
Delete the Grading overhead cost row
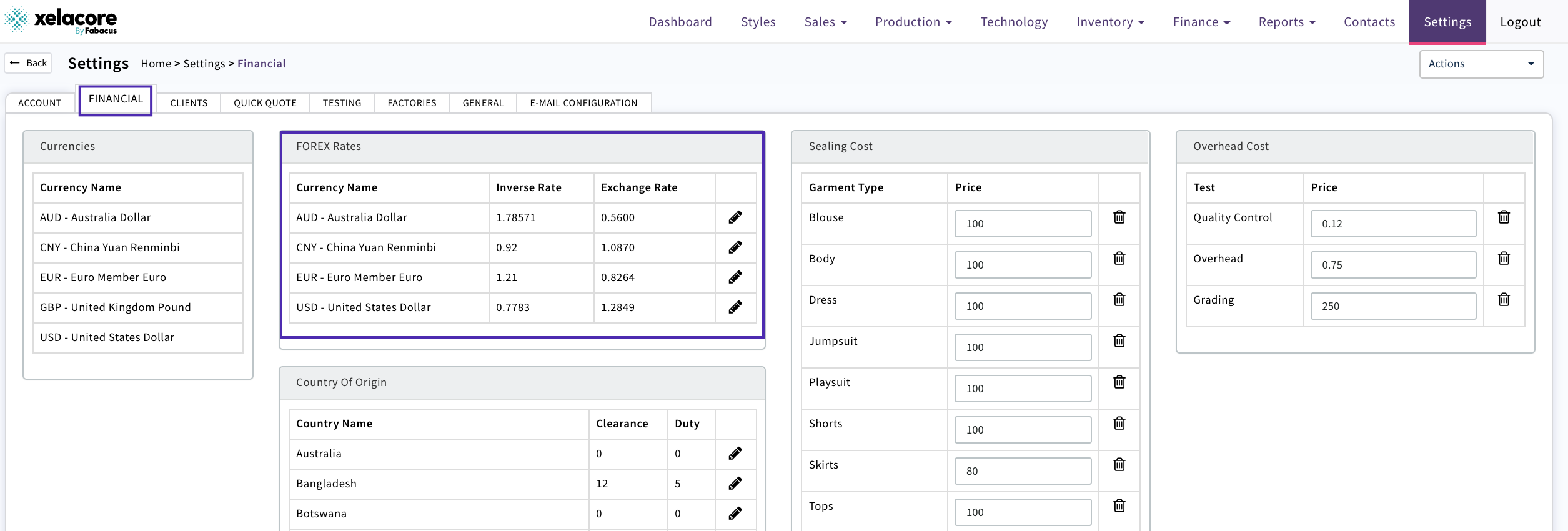1504,300
